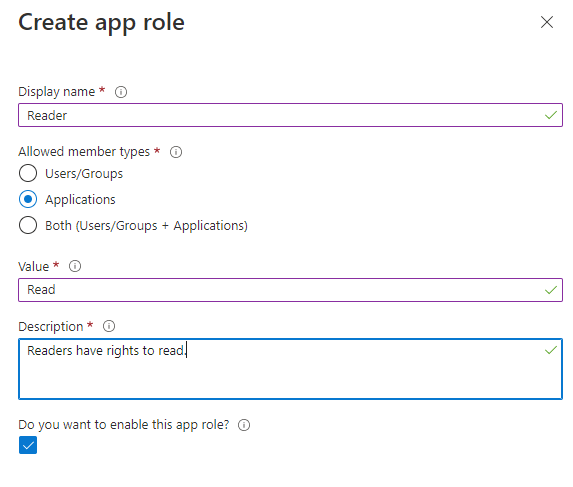The image size is (573, 487).
Task: Select Both (Users/Groups + Applications) option
Action: [x=28, y=225]
